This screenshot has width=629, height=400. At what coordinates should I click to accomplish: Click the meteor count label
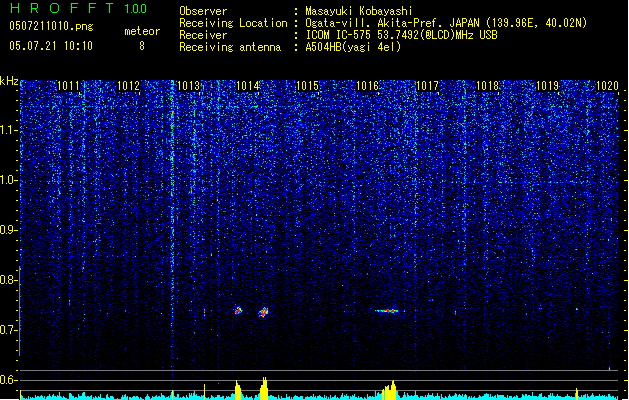pos(142,31)
